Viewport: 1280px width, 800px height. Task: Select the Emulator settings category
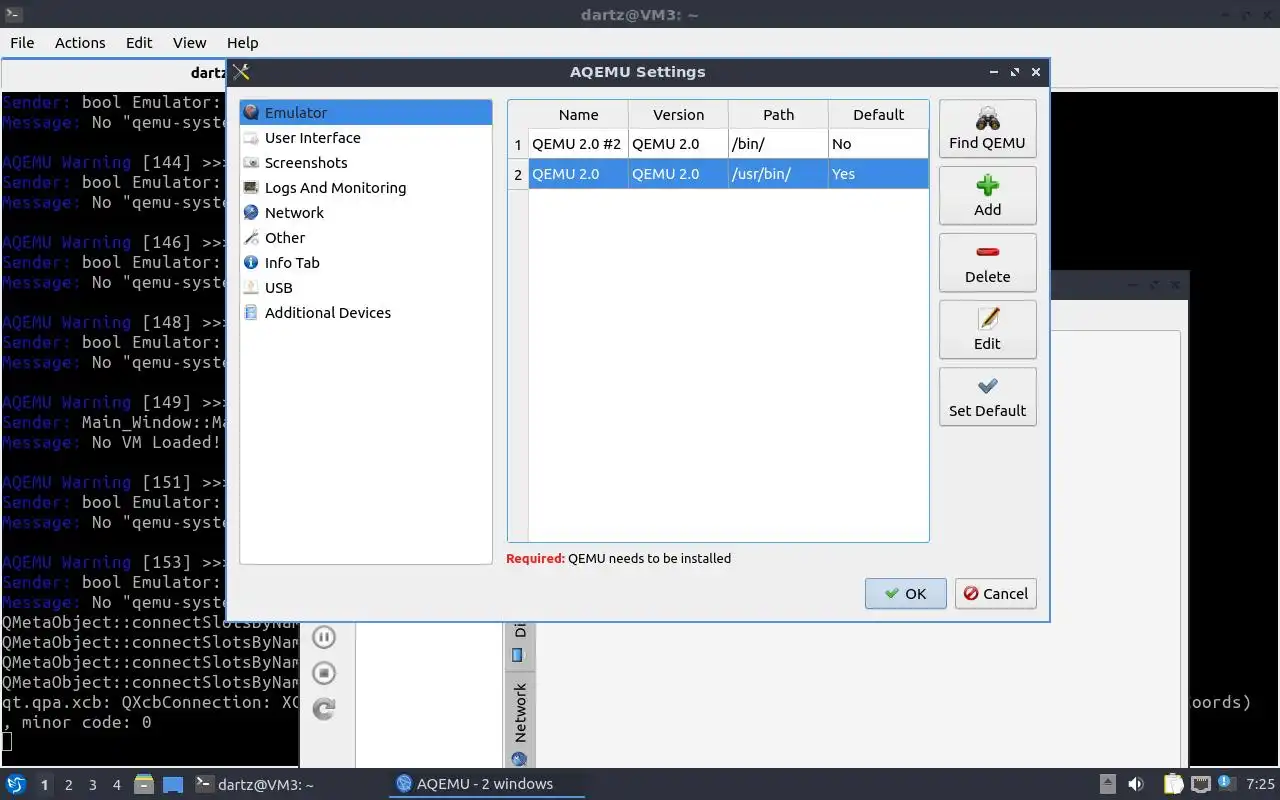pyautogui.click(x=366, y=113)
